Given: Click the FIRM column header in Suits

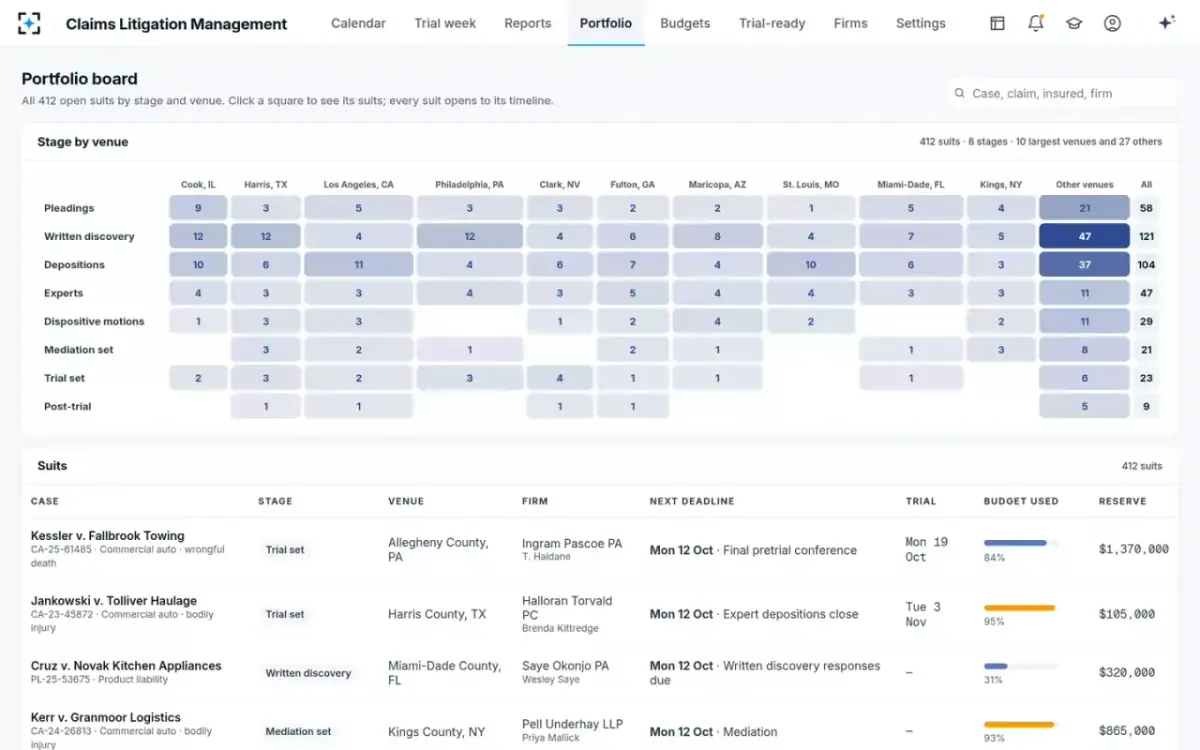Looking at the screenshot, I should 535,501.
